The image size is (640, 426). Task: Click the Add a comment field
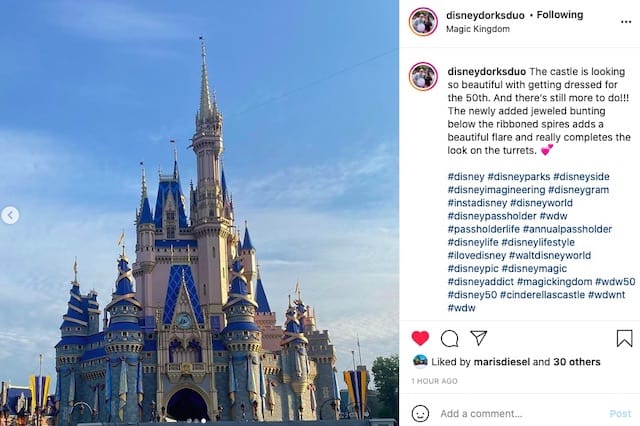[x=521, y=413]
